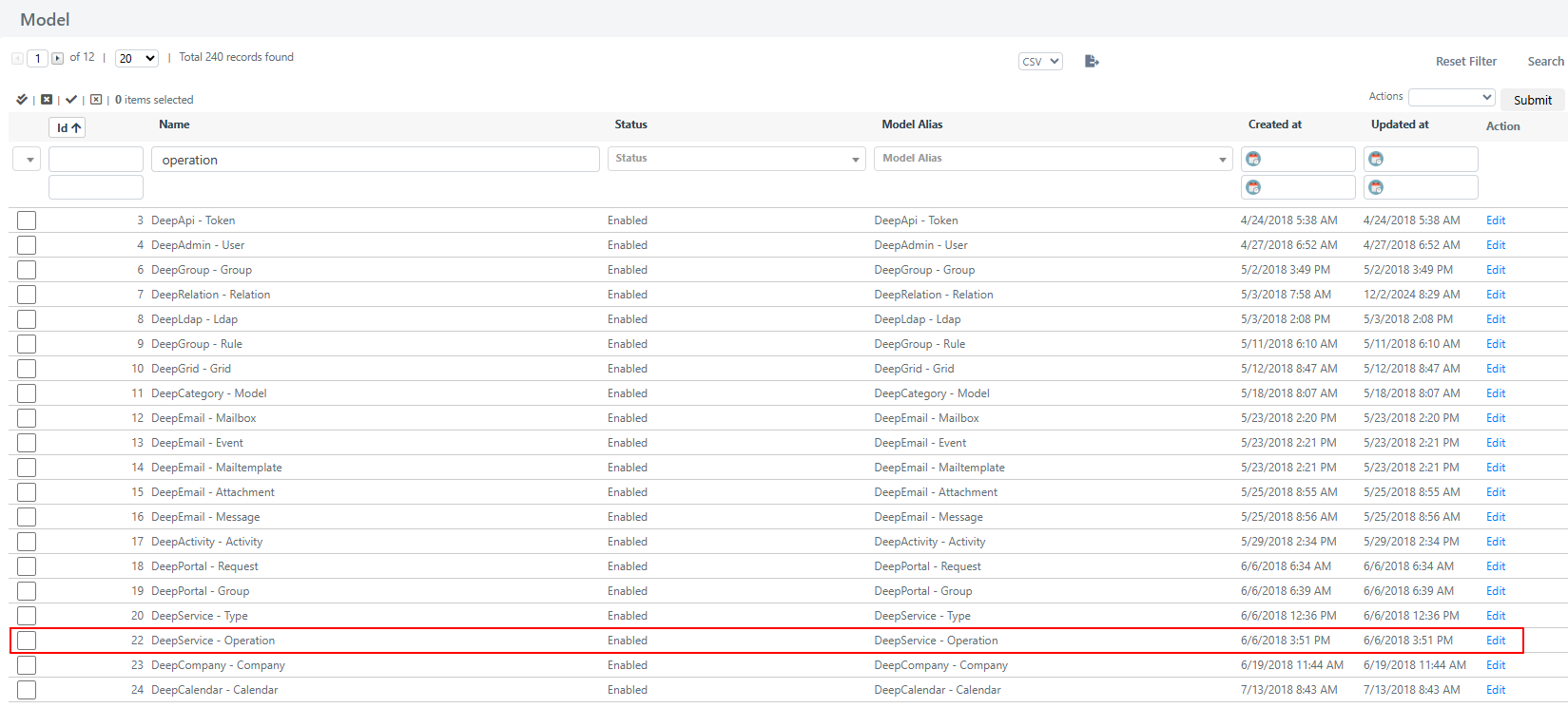Open the selection filter dropdown before Id filter
This screenshot has width=1568, height=708.
pos(27,159)
